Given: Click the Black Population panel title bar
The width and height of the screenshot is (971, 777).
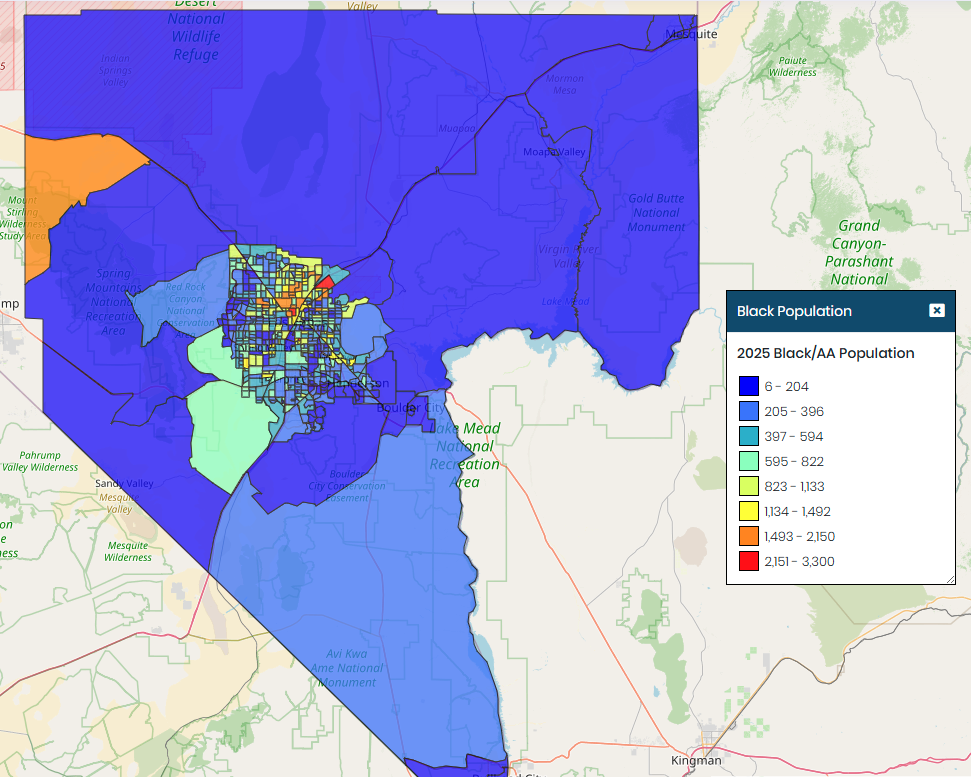Looking at the screenshot, I should 840,311.
